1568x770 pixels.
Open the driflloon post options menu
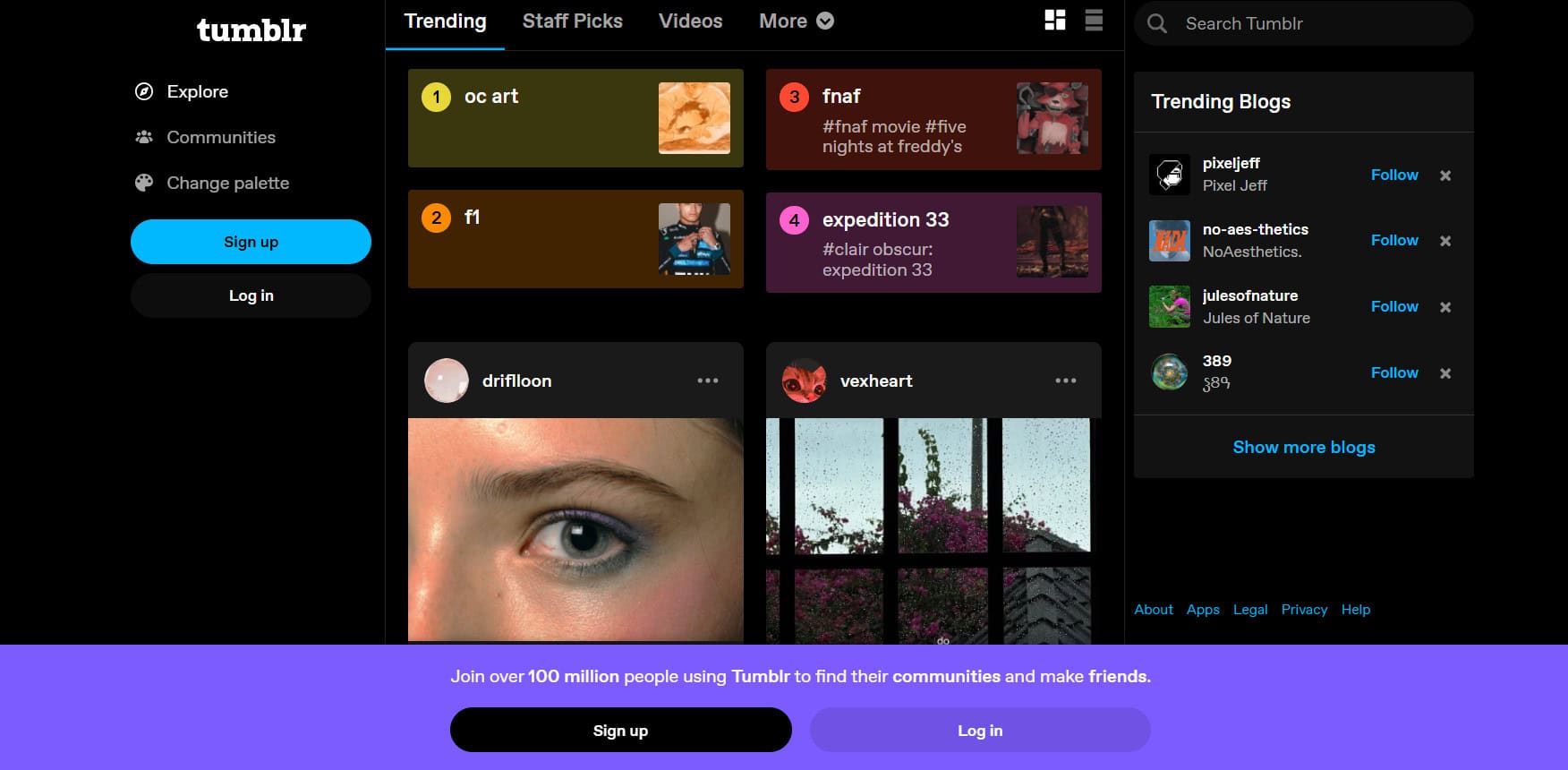click(708, 381)
